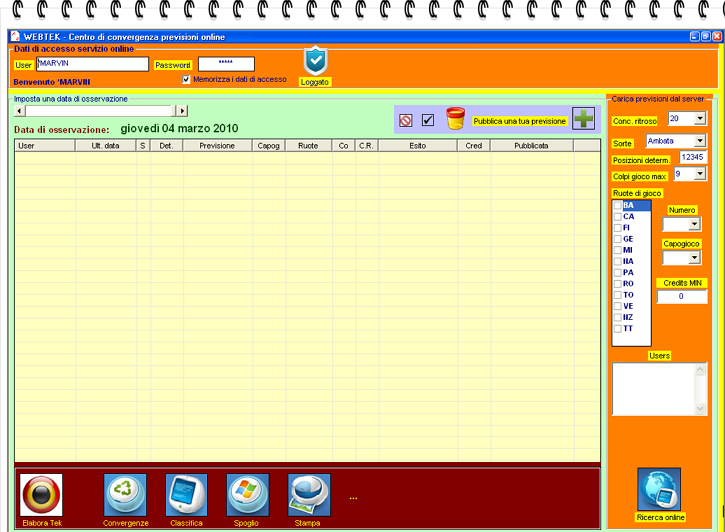Open the Capogioco dropdown
The width and height of the screenshot is (725, 532).
click(x=694, y=258)
